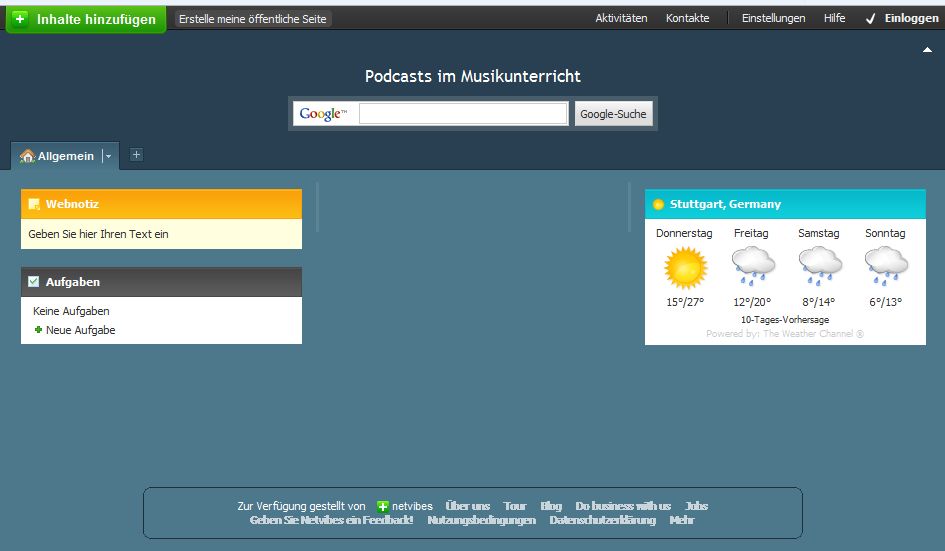Click the Sonntag day label
This screenshot has height=551, width=945.
885,233
